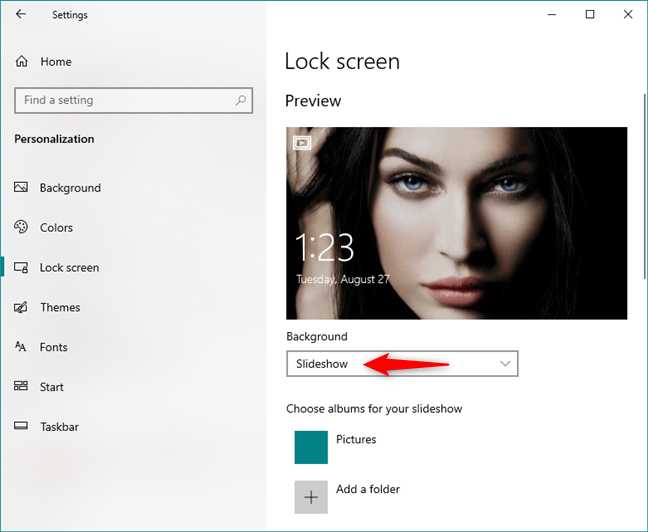
Task: Click the Lock screen monitor icon
Action: (x=21, y=268)
